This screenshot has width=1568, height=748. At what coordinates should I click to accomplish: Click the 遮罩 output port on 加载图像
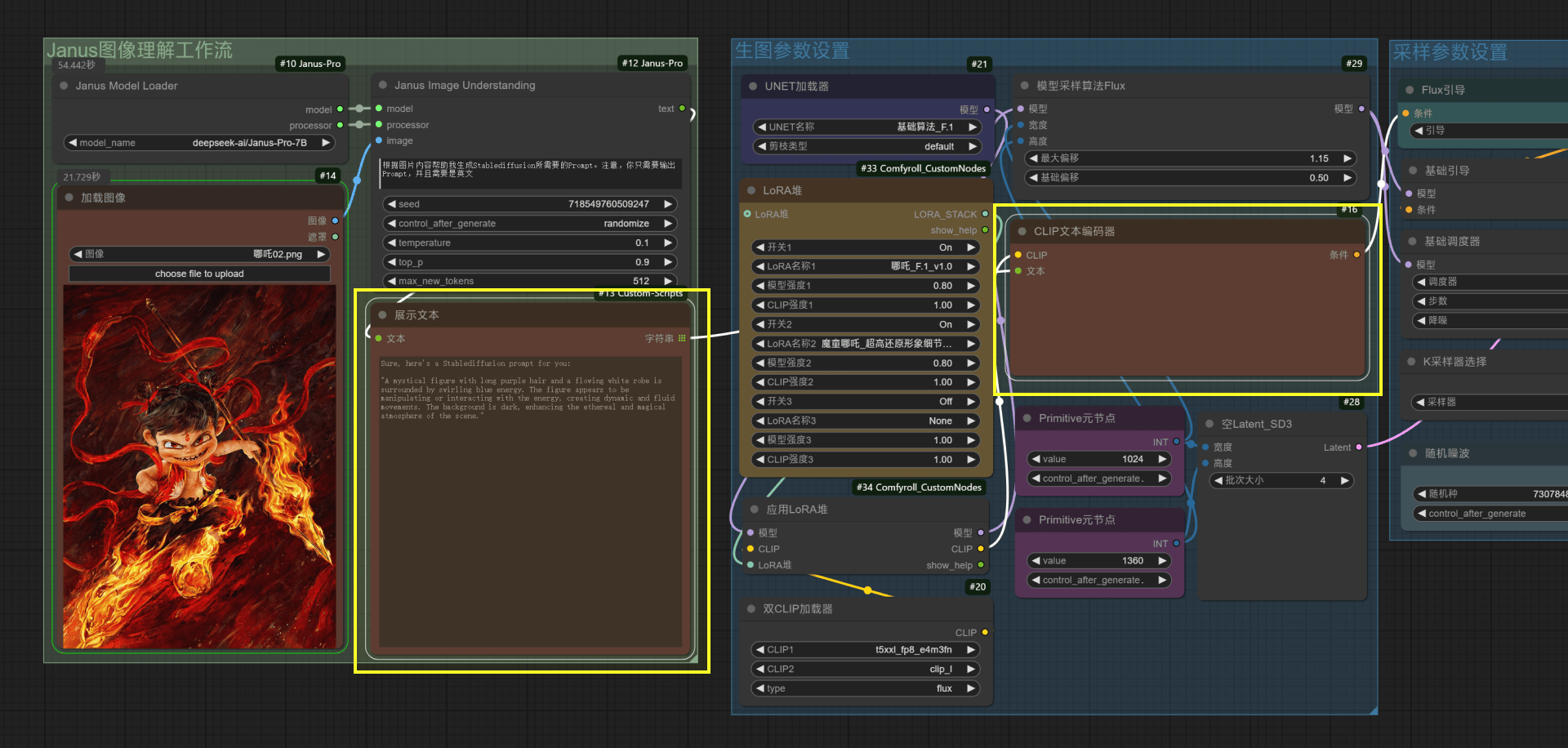pos(335,237)
